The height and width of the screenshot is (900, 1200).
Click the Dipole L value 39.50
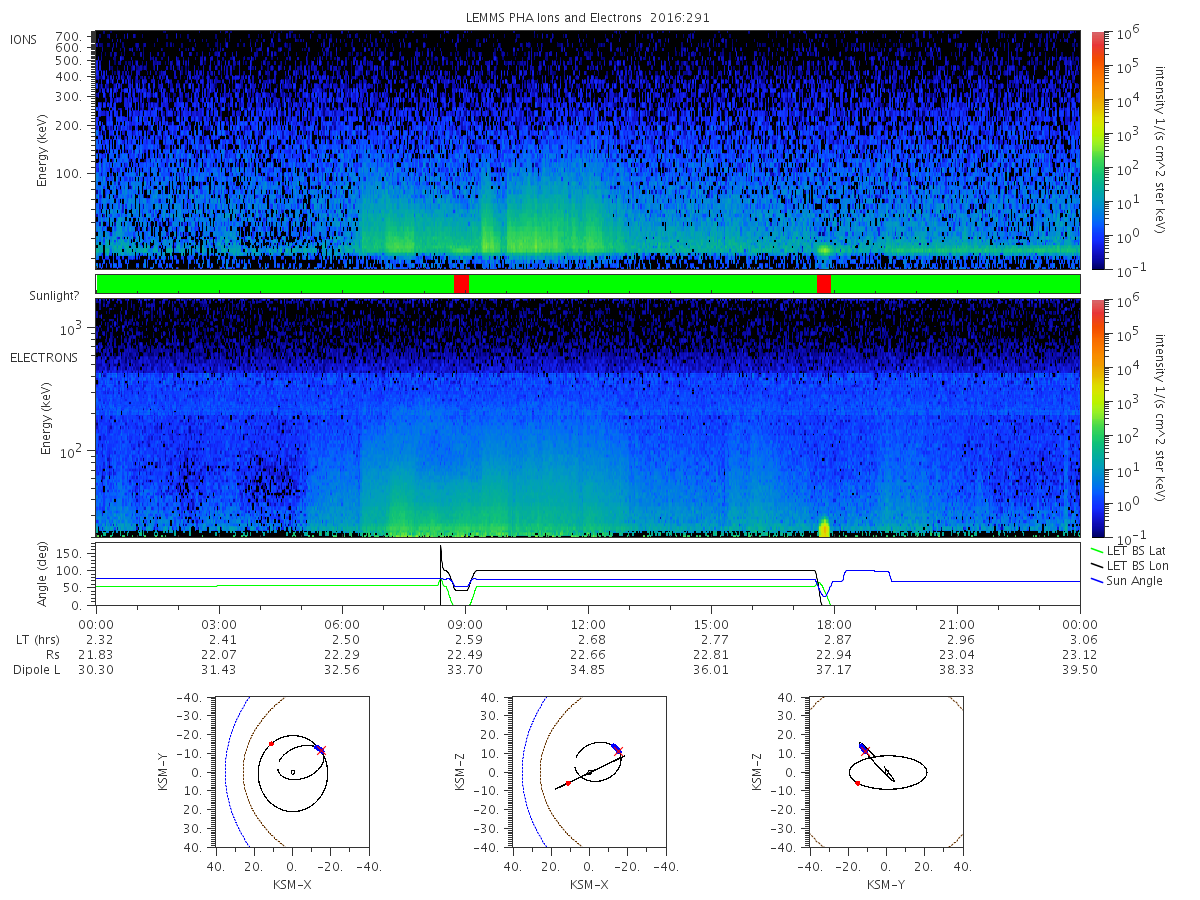click(x=1080, y=669)
